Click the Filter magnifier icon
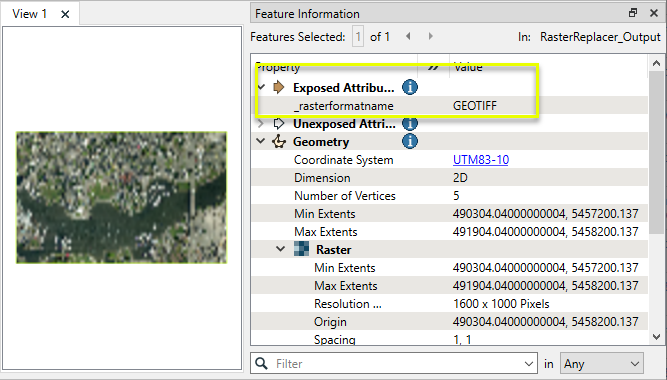This screenshot has height=380, width=667. pos(261,363)
